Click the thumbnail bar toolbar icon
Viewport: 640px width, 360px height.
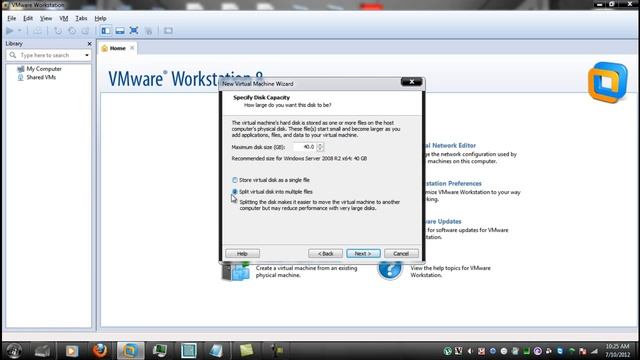[120, 31]
